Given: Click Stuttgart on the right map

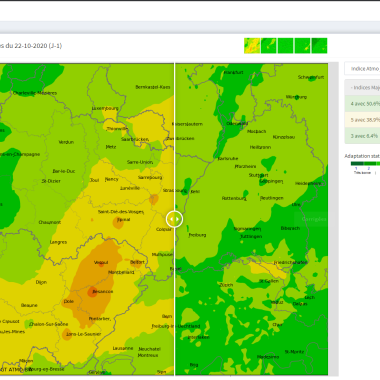Looking at the screenshot, I should tap(258, 175).
